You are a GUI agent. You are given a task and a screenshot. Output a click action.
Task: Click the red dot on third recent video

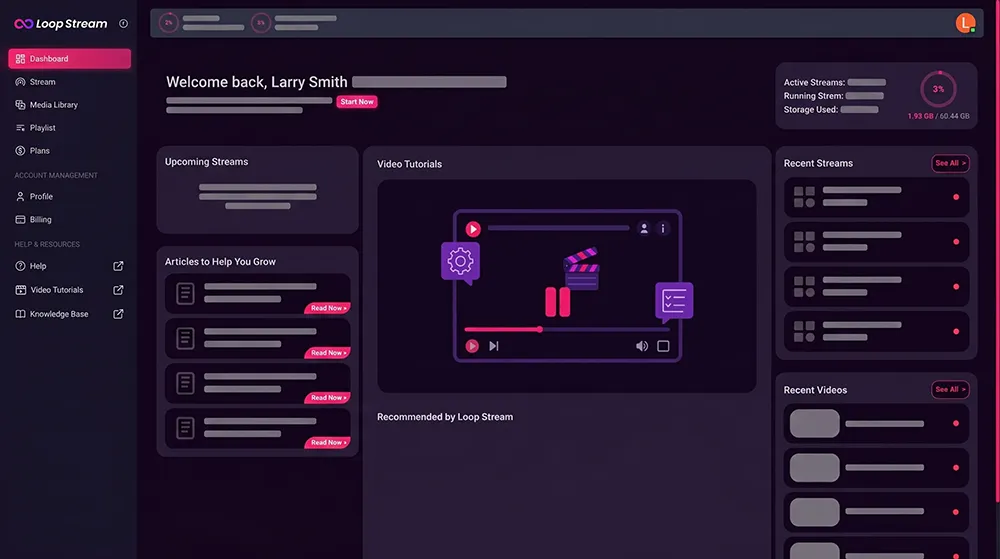click(x=955, y=512)
